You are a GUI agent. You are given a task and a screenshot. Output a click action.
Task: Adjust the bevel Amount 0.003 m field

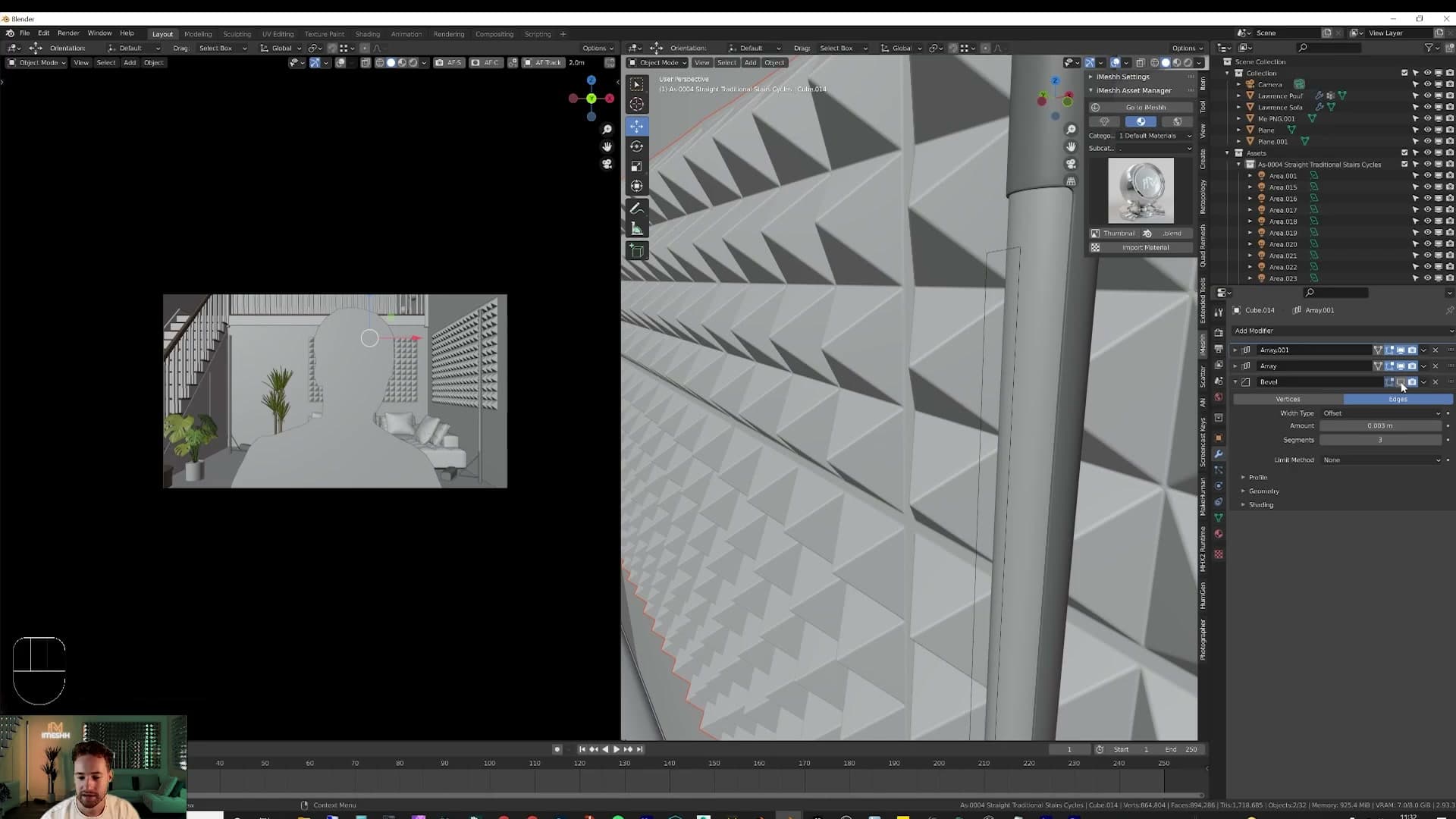[x=1380, y=426]
